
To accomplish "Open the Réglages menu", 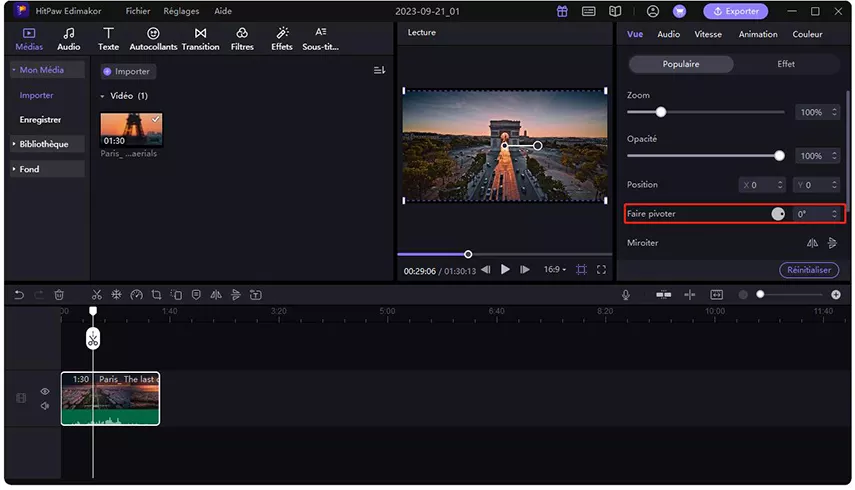I will (181, 11).
